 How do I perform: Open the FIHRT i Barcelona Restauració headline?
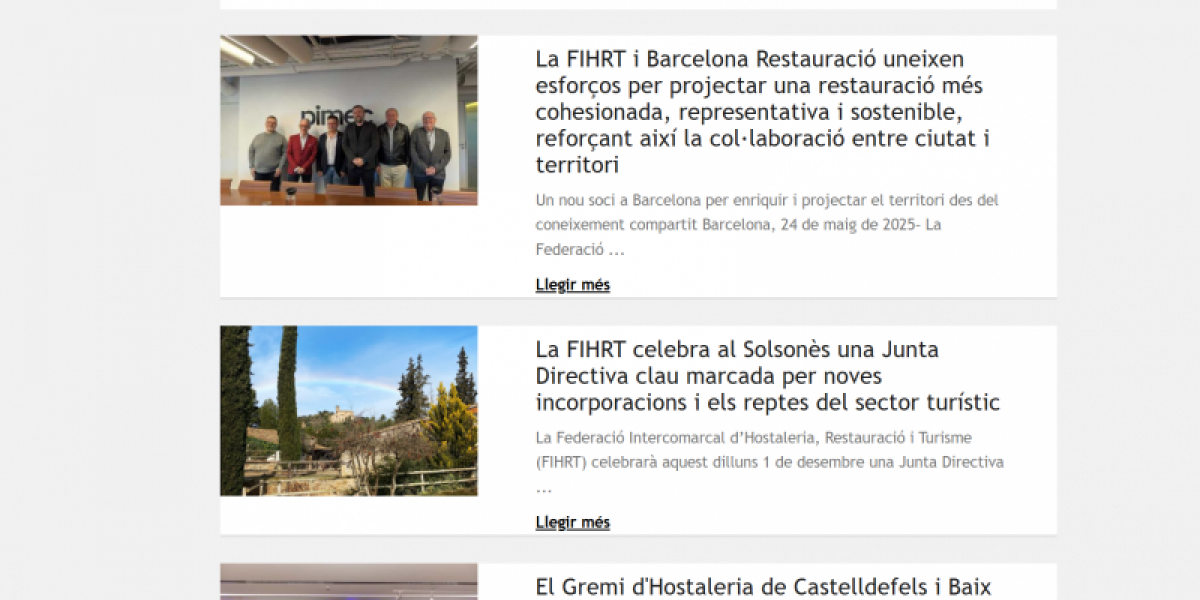tap(762, 112)
